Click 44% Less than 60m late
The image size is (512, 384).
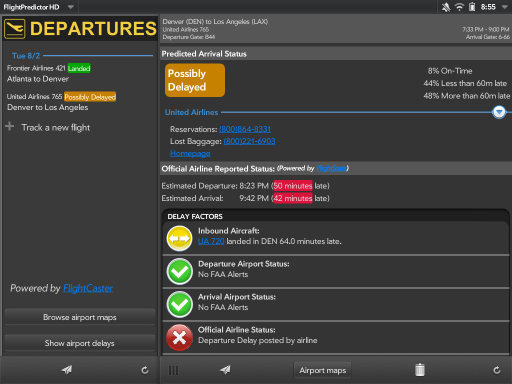[x=465, y=83]
